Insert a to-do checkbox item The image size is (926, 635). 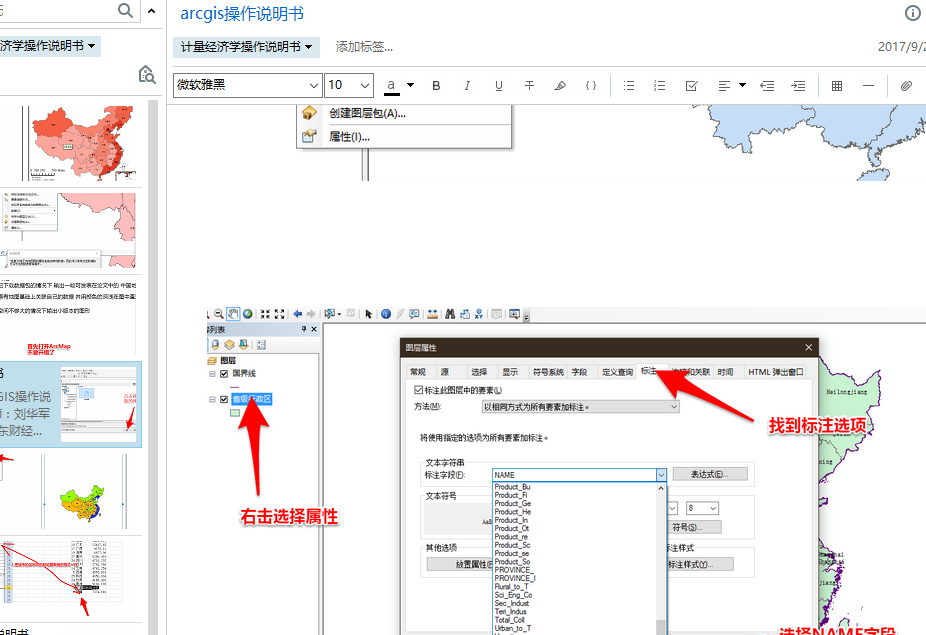tap(691, 86)
